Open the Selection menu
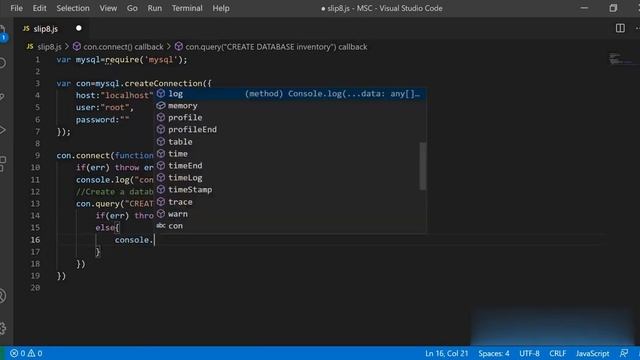The height and width of the screenshot is (360, 640). (73, 8)
